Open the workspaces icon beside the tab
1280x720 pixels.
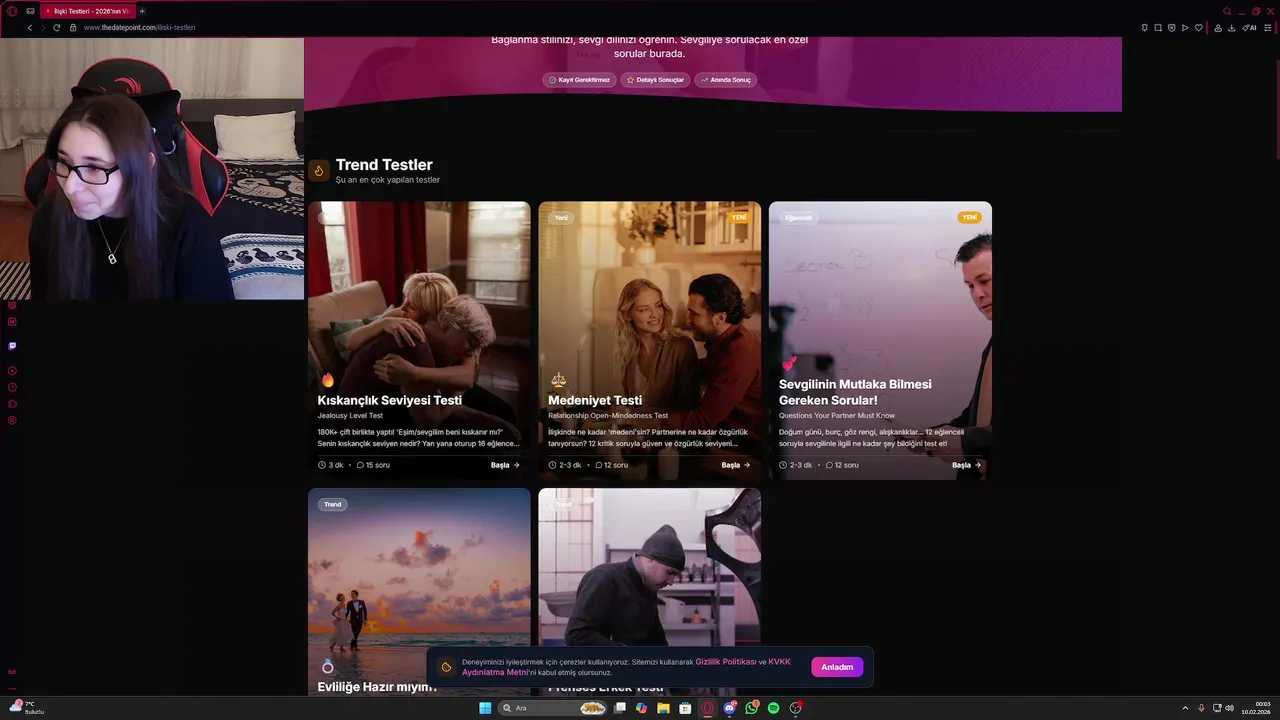30,11
